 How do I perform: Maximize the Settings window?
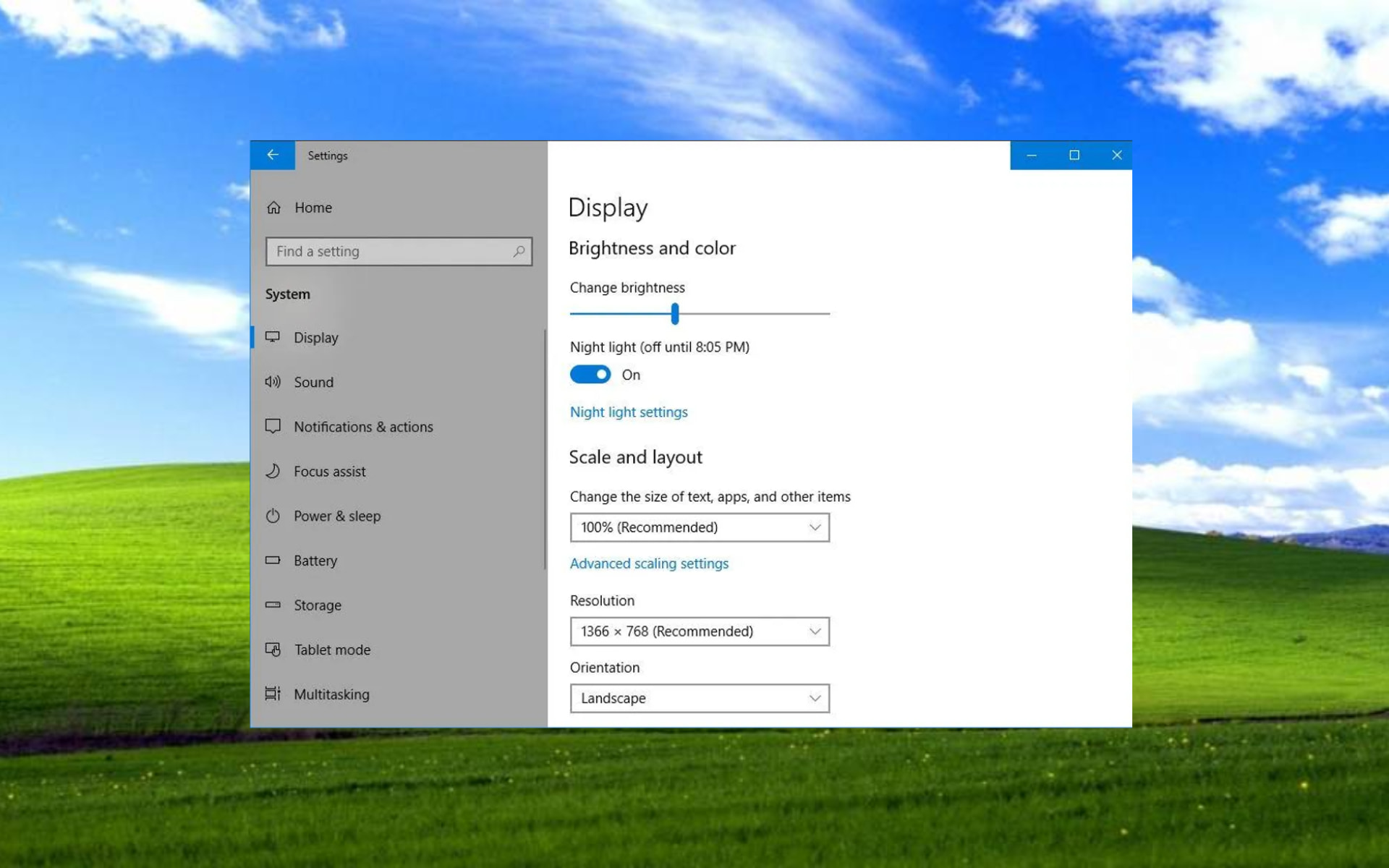click(1074, 155)
